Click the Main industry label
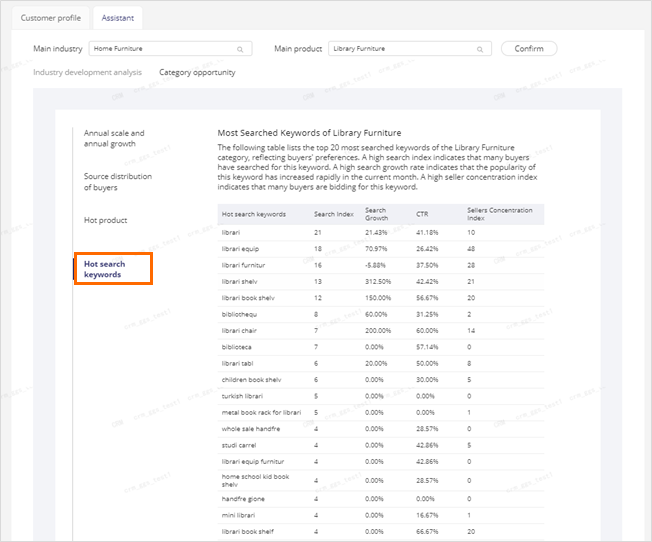 (x=58, y=49)
